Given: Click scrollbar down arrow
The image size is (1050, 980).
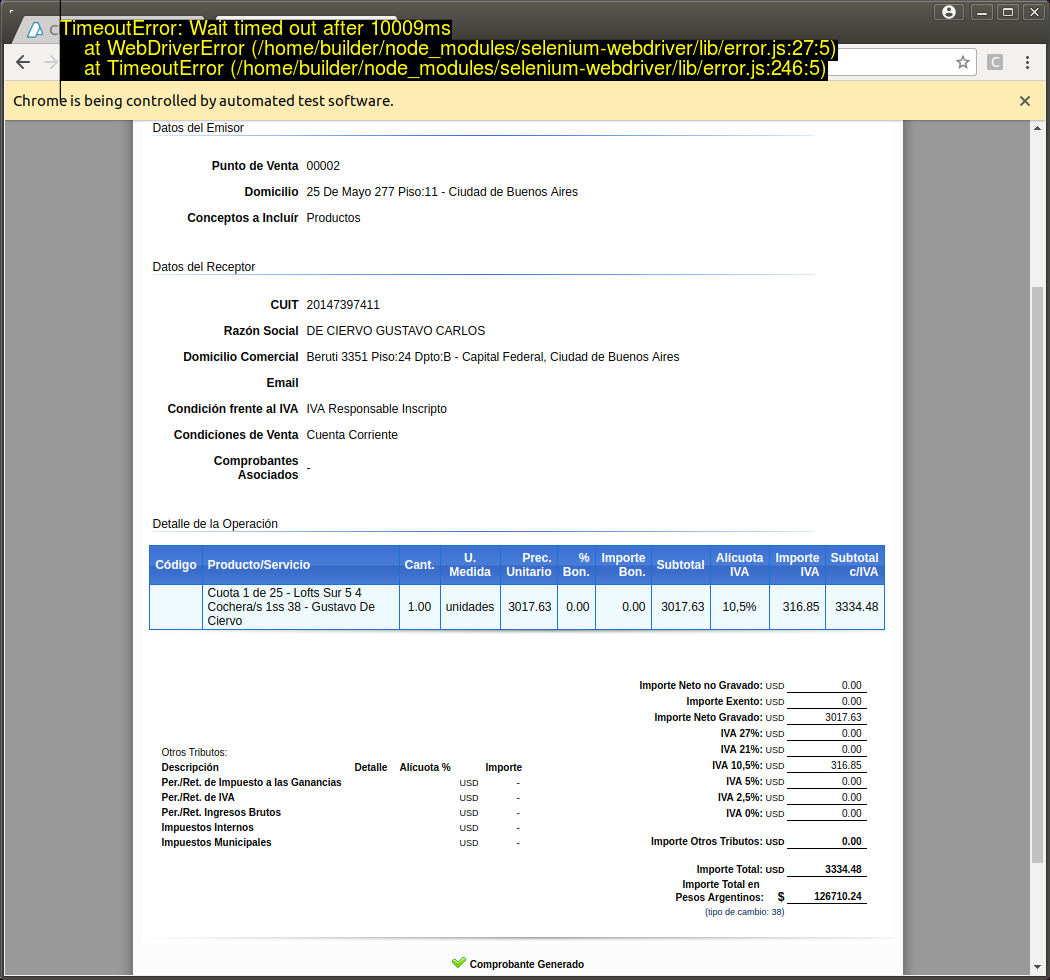Looking at the screenshot, I should coord(1037,967).
